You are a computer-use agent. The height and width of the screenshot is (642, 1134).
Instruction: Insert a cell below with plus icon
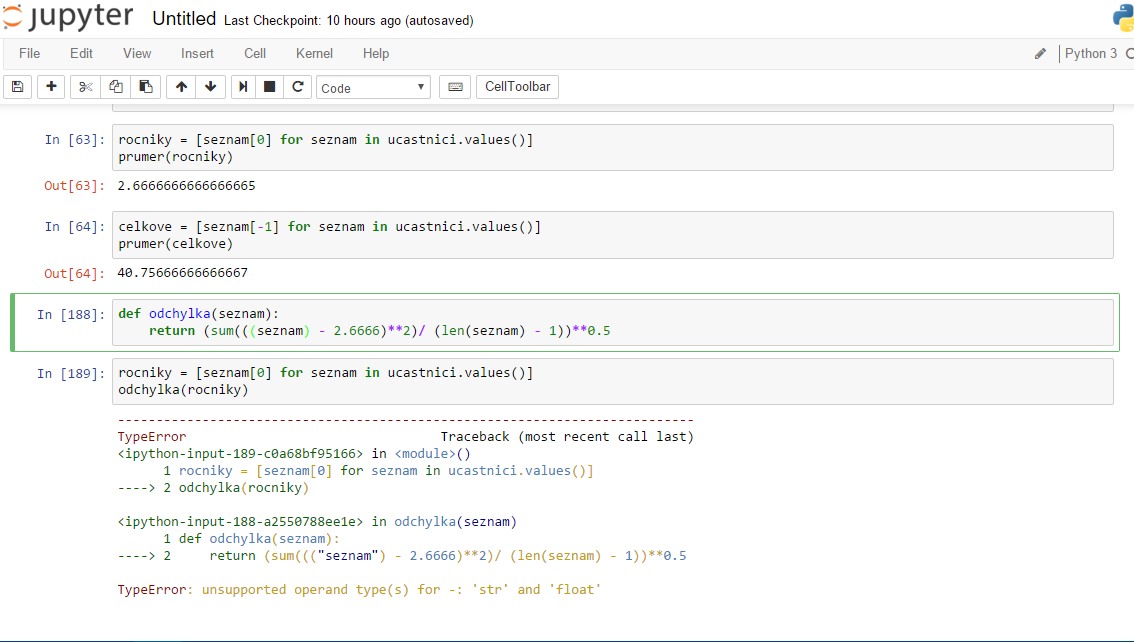click(x=51, y=87)
